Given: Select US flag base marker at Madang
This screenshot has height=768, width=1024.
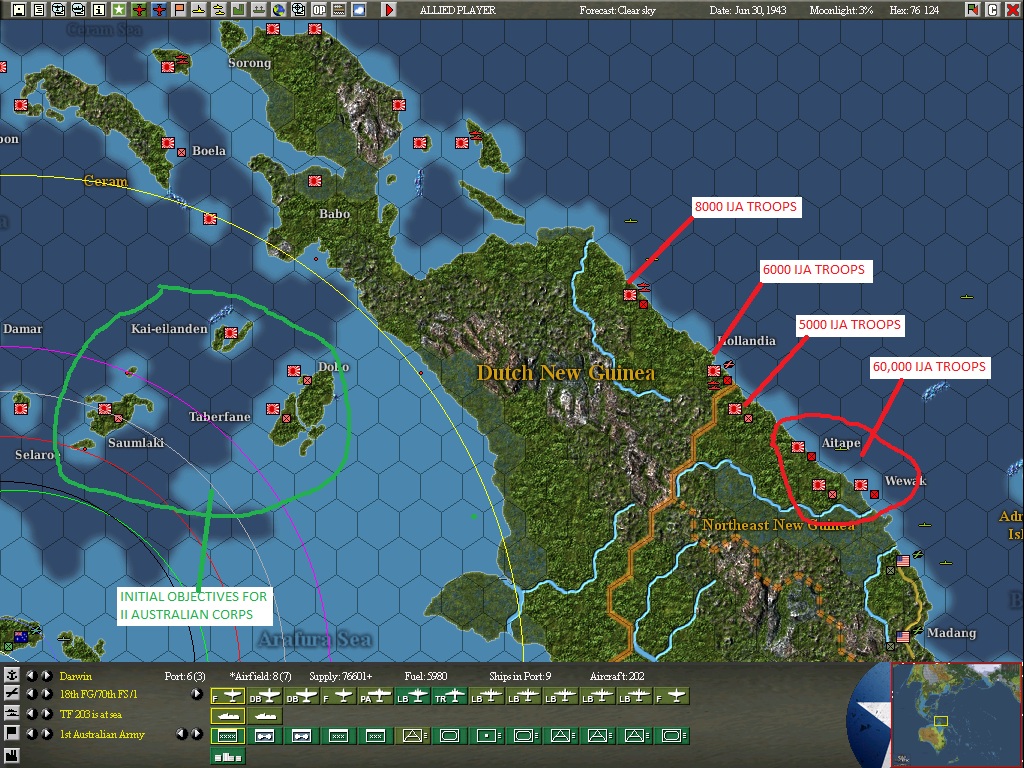Looking at the screenshot, I should (903, 636).
